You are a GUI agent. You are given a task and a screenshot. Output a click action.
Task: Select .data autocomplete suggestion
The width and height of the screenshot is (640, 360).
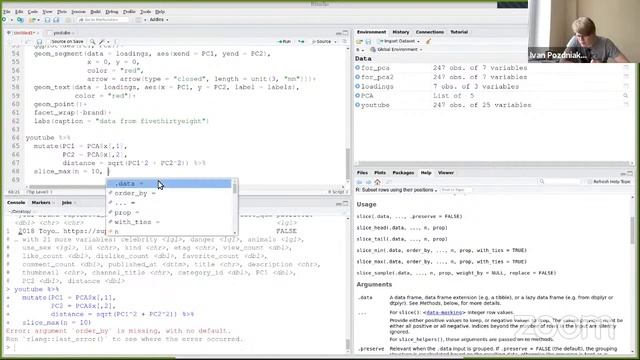tap(169, 184)
